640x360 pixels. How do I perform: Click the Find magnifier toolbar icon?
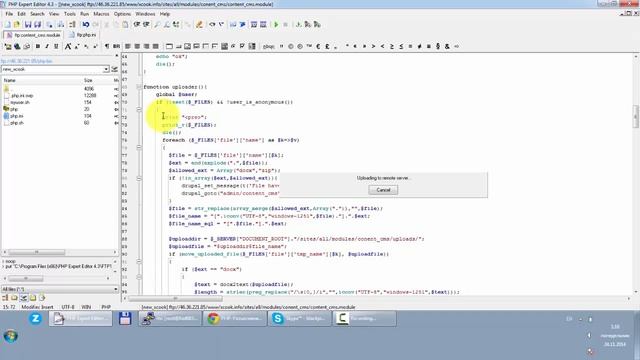coord(157,24)
